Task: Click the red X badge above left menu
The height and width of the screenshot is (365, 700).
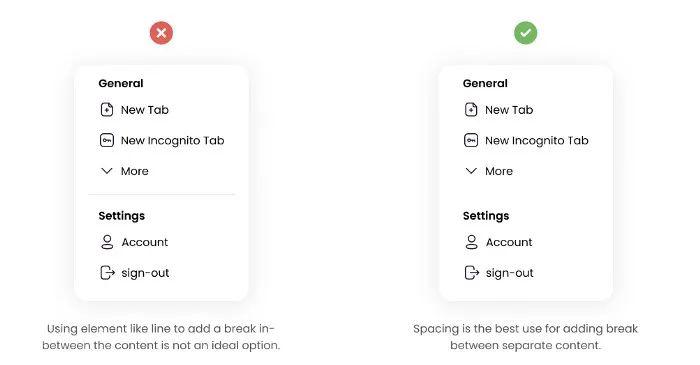Action: (161, 33)
